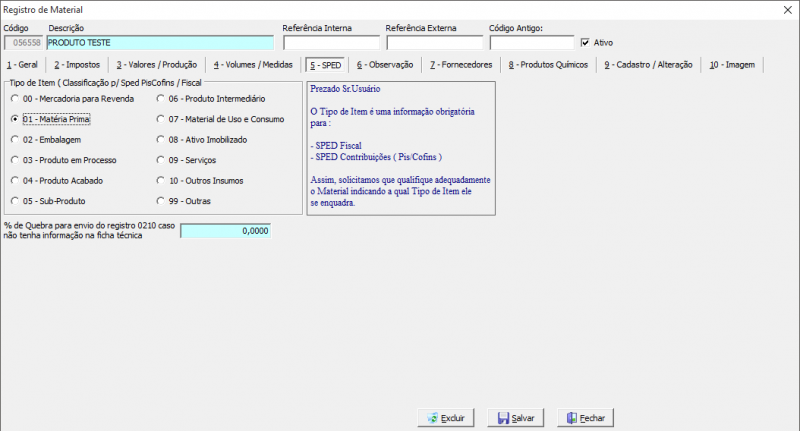800x431 pixels.
Task: Choose 07 - Material de Uso e Consumo
Action: point(161,119)
